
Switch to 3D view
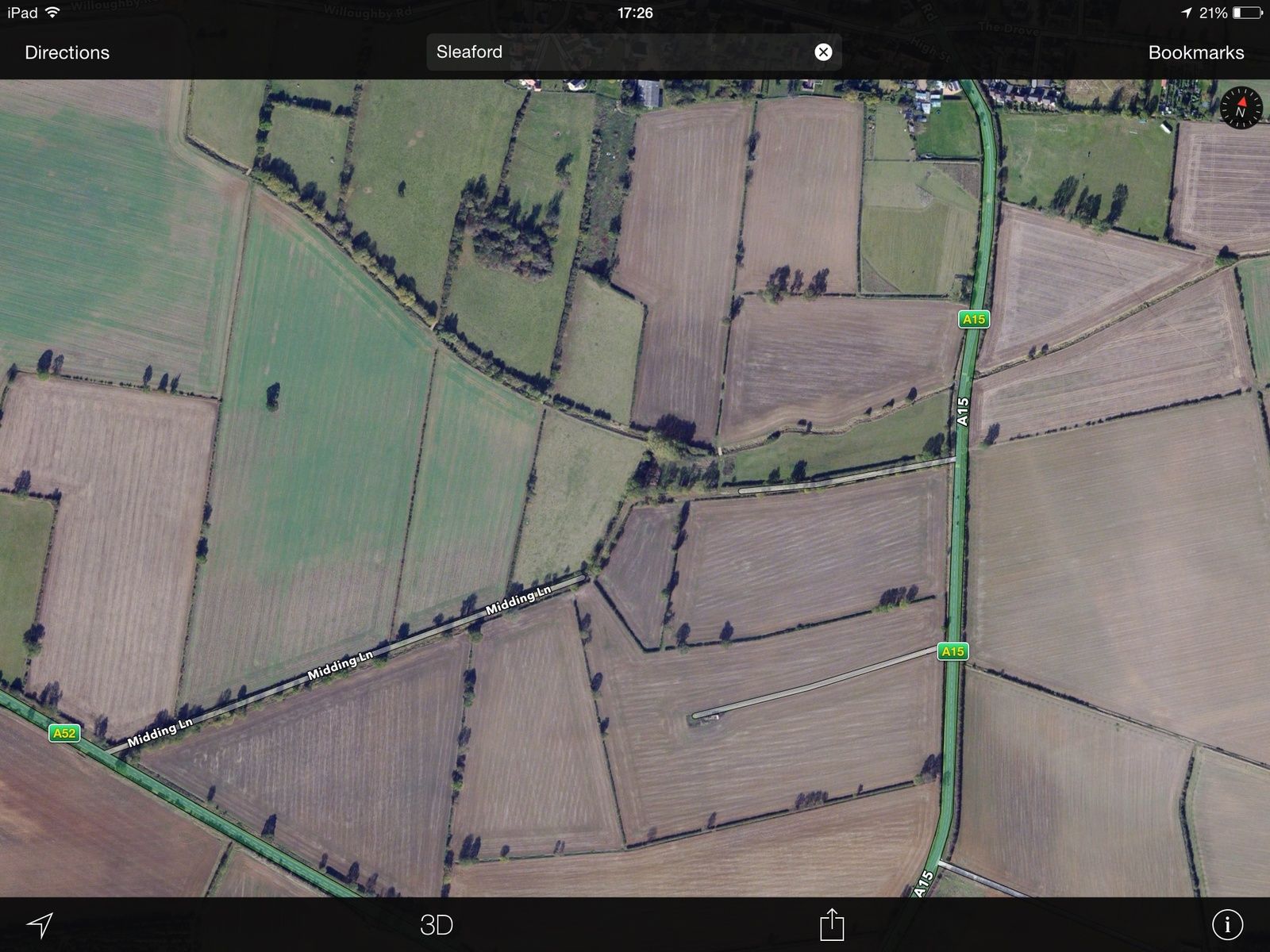pos(436,925)
